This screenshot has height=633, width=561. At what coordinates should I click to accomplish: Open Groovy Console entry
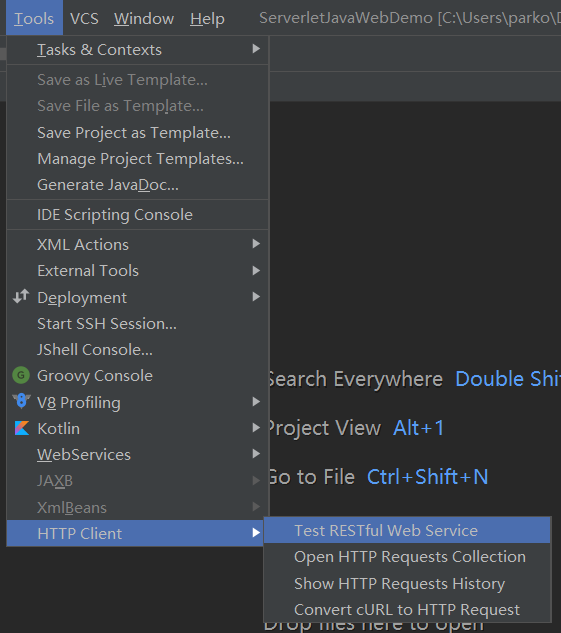coord(138,376)
